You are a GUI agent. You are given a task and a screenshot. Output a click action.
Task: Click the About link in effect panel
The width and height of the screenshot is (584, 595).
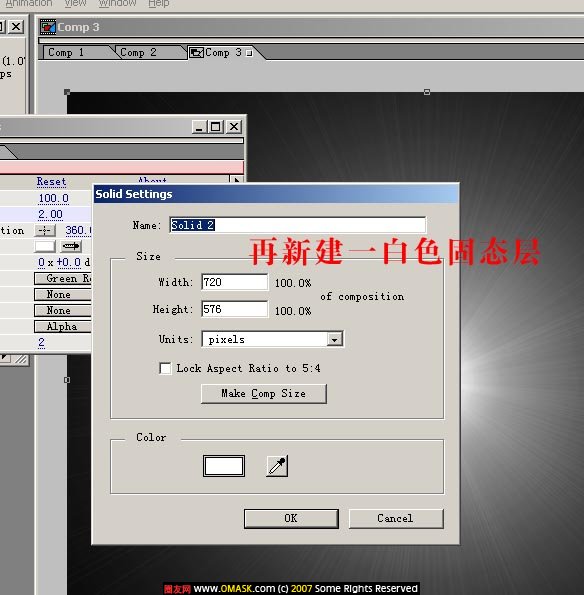(152, 180)
